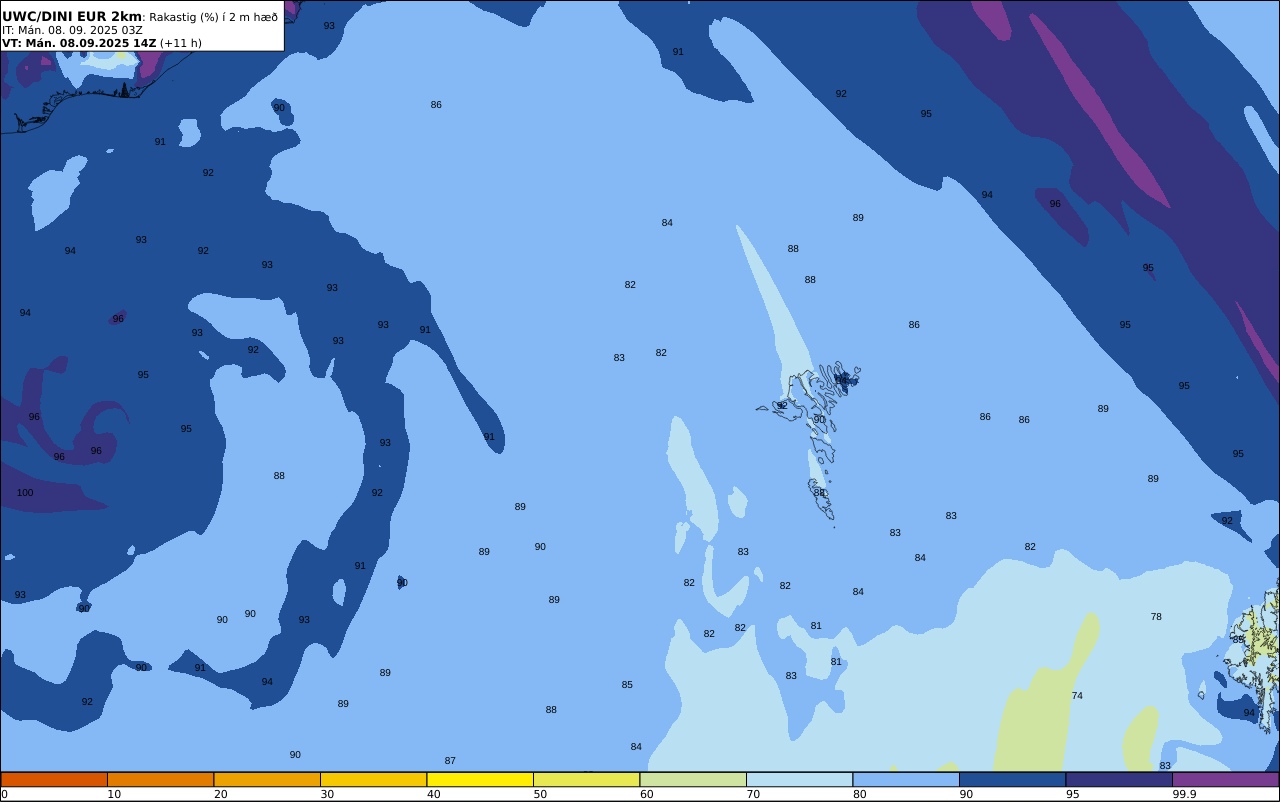Screen dimensions: 1280x802
Task: Click the 70–80 pale blue legend swatch
Action: (799, 779)
